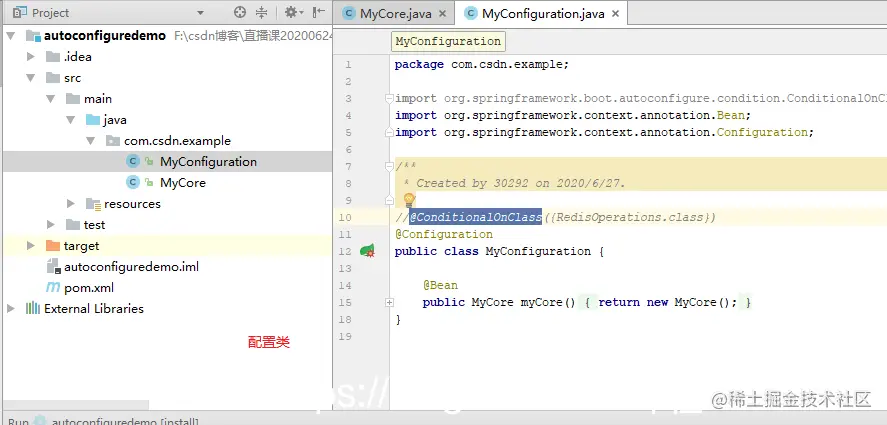The image size is (887, 425).
Task: Switch to the MyConfiguration.java tab
Action: (542, 14)
